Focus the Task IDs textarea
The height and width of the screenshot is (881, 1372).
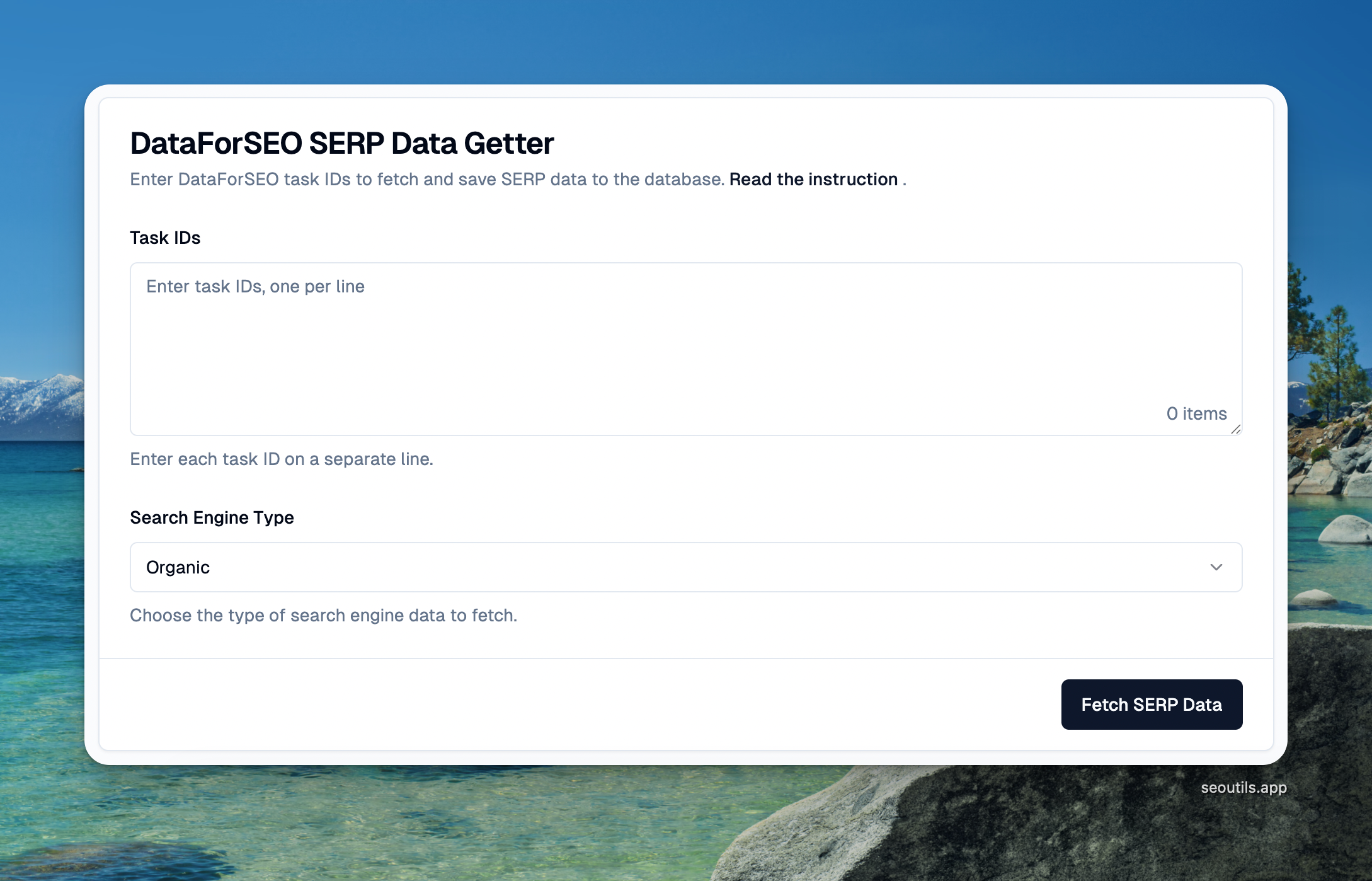[x=686, y=349]
